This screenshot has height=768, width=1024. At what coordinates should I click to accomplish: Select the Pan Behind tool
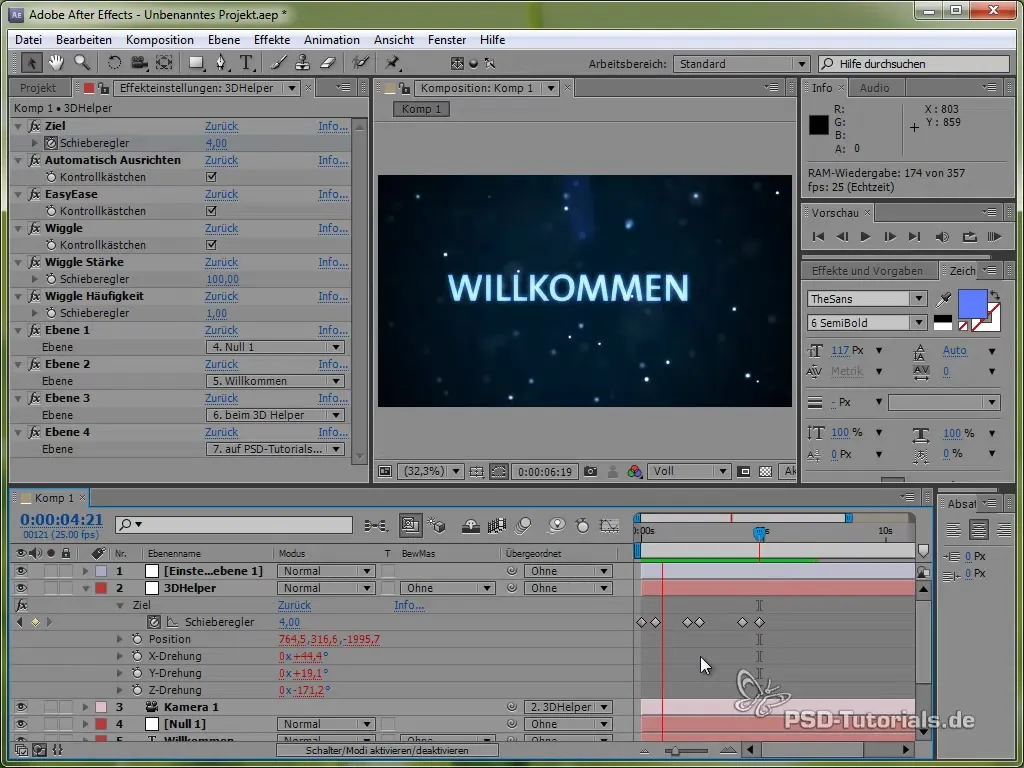(x=165, y=63)
